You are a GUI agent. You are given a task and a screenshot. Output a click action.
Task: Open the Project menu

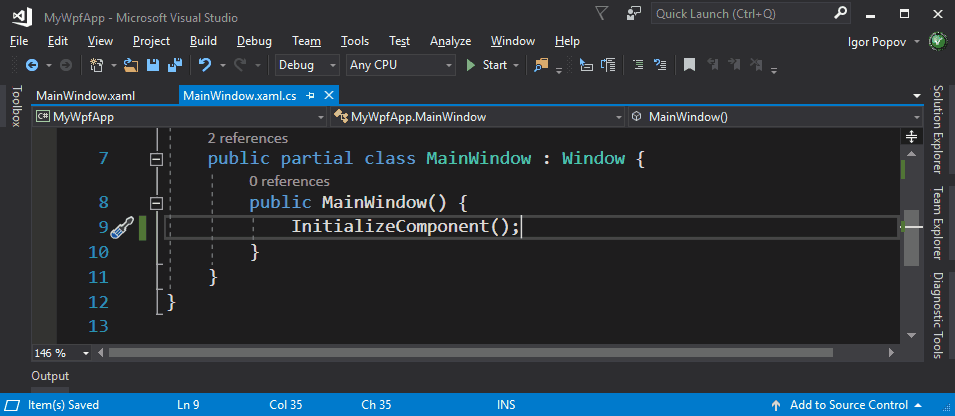click(x=151, y=41)
